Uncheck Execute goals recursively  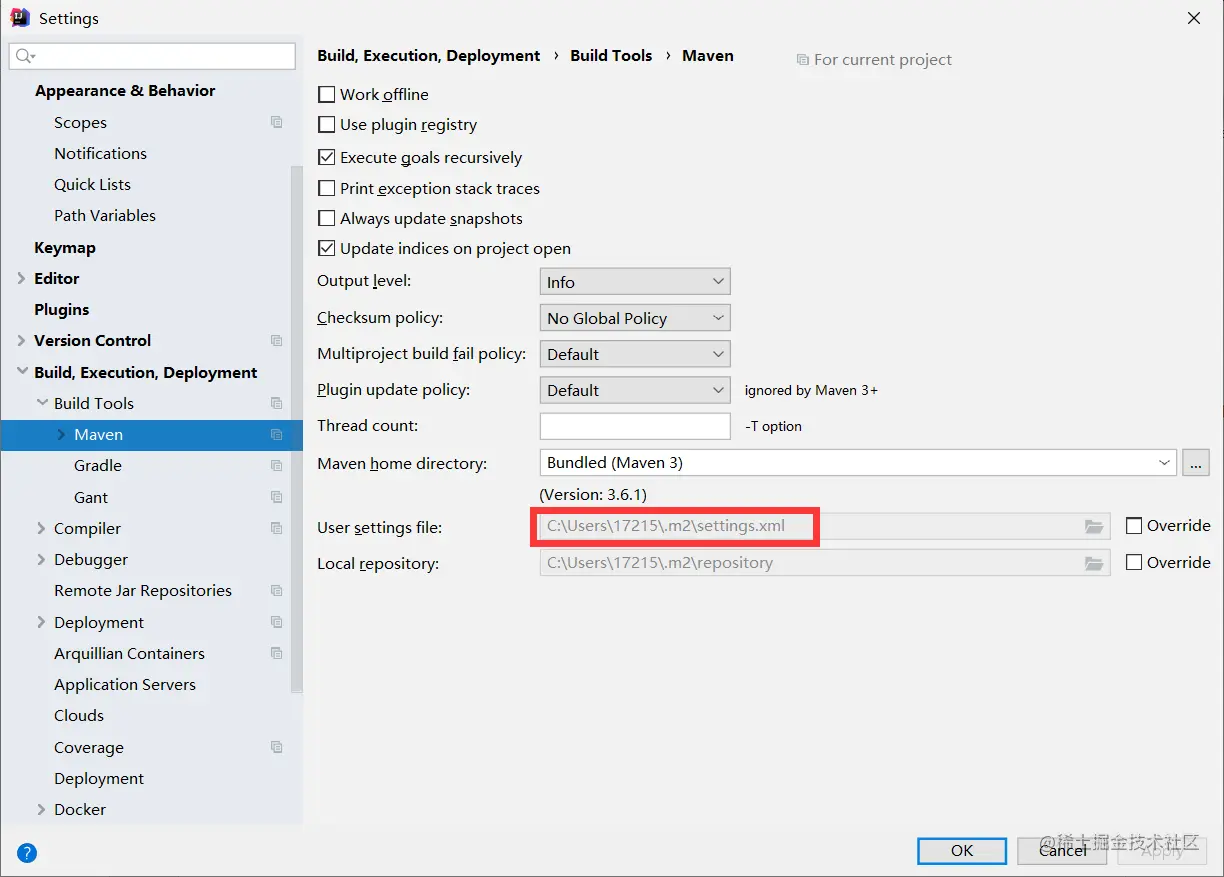[326, 157]
